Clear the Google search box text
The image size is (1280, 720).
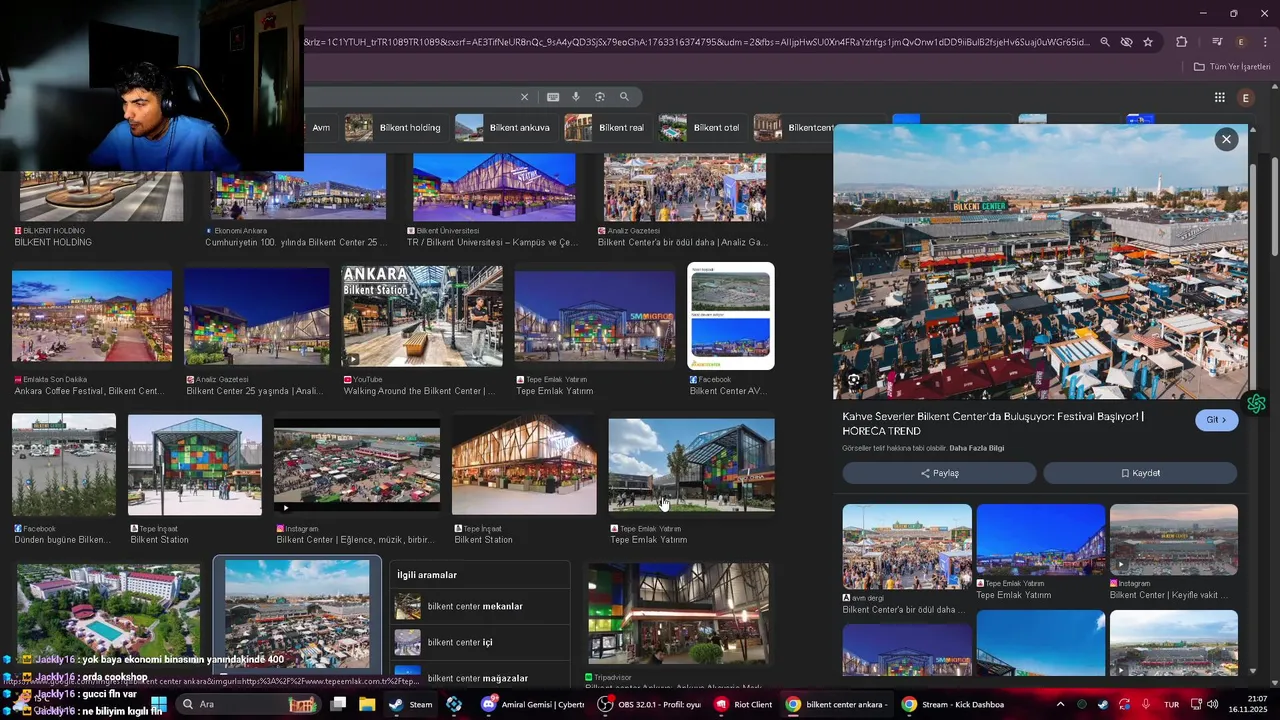524,97
